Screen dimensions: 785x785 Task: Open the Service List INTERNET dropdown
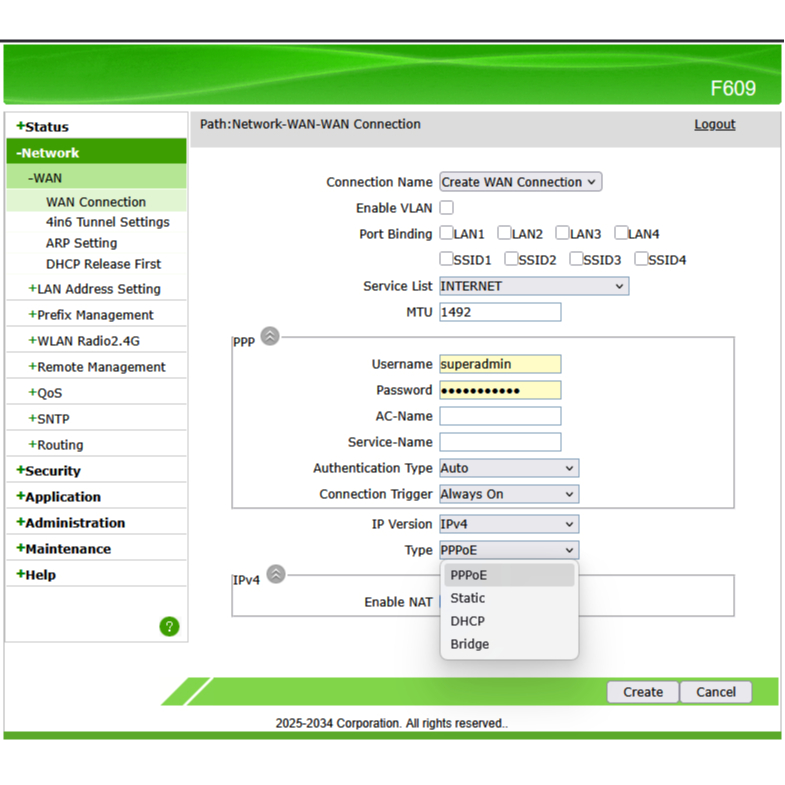coord(534,286)
